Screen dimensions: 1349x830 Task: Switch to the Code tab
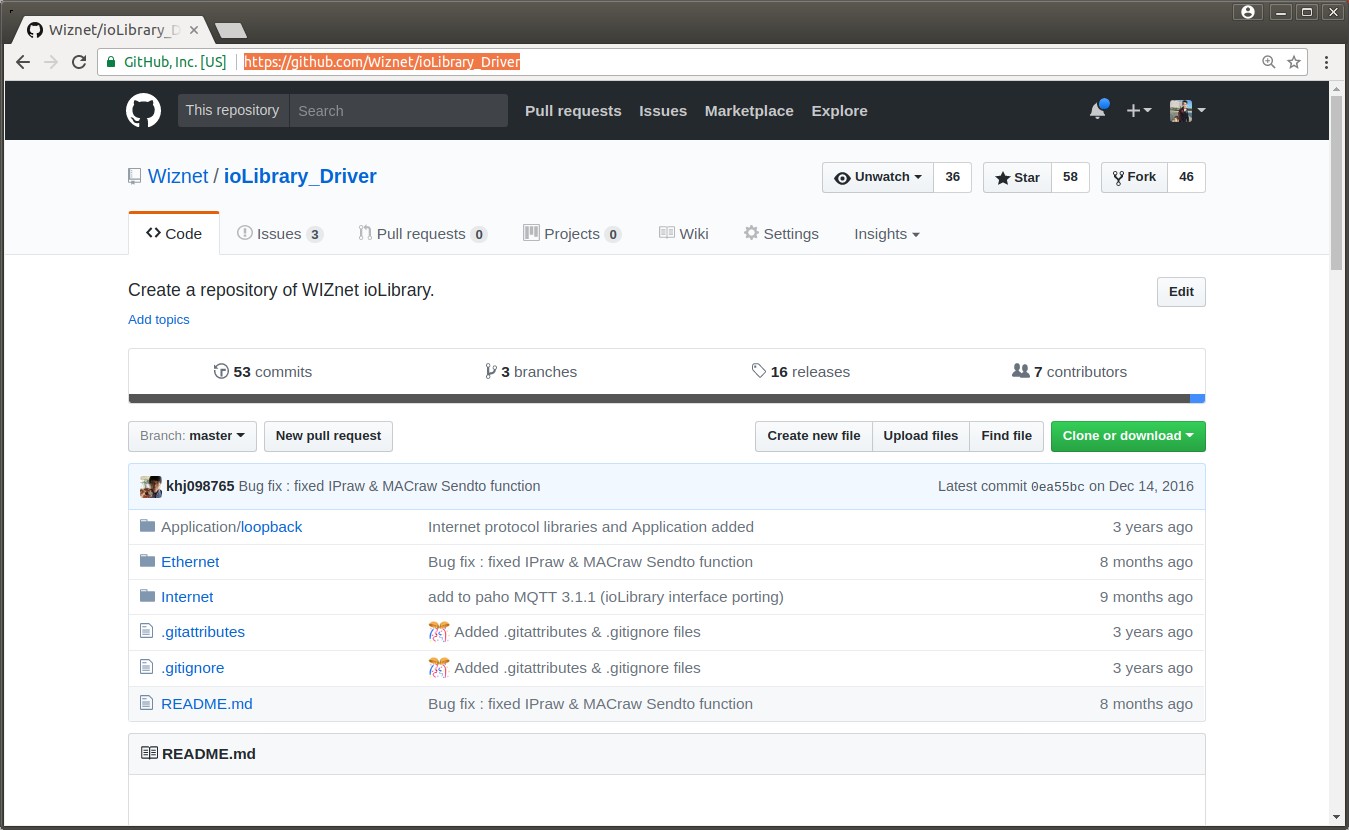pyautogui.click(x=174, y=233)
